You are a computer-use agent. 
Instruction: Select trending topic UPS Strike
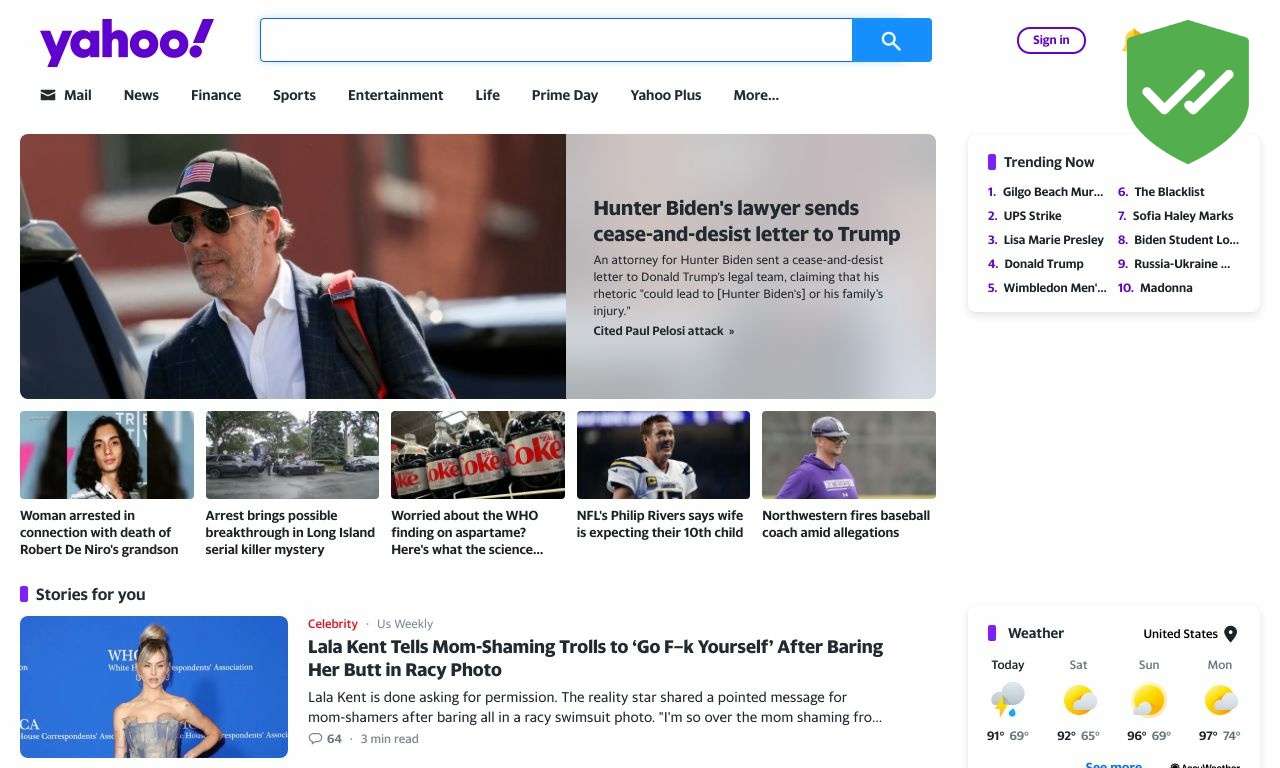(x=1032, y=216)
